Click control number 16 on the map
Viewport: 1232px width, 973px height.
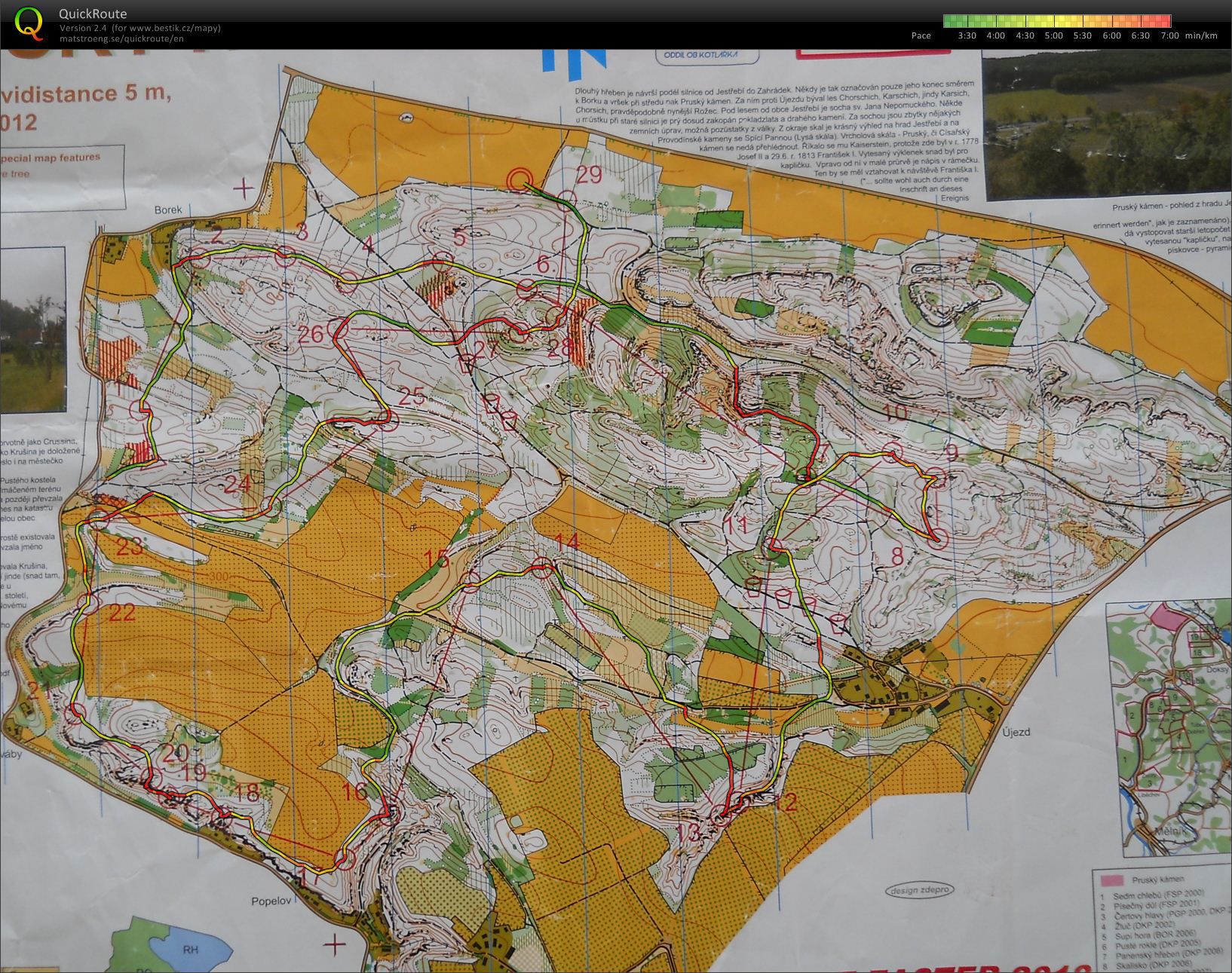click(354, 791)
